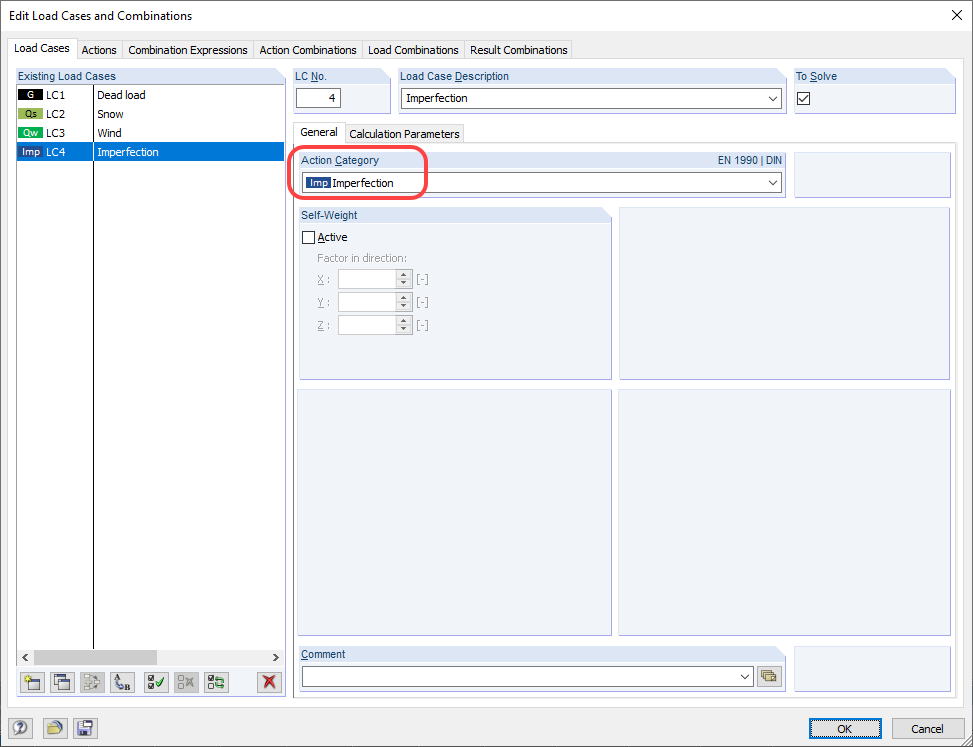Screen dimensions: 973x747
Task: Click the LC2 label
Action: [x=55, y=114]
